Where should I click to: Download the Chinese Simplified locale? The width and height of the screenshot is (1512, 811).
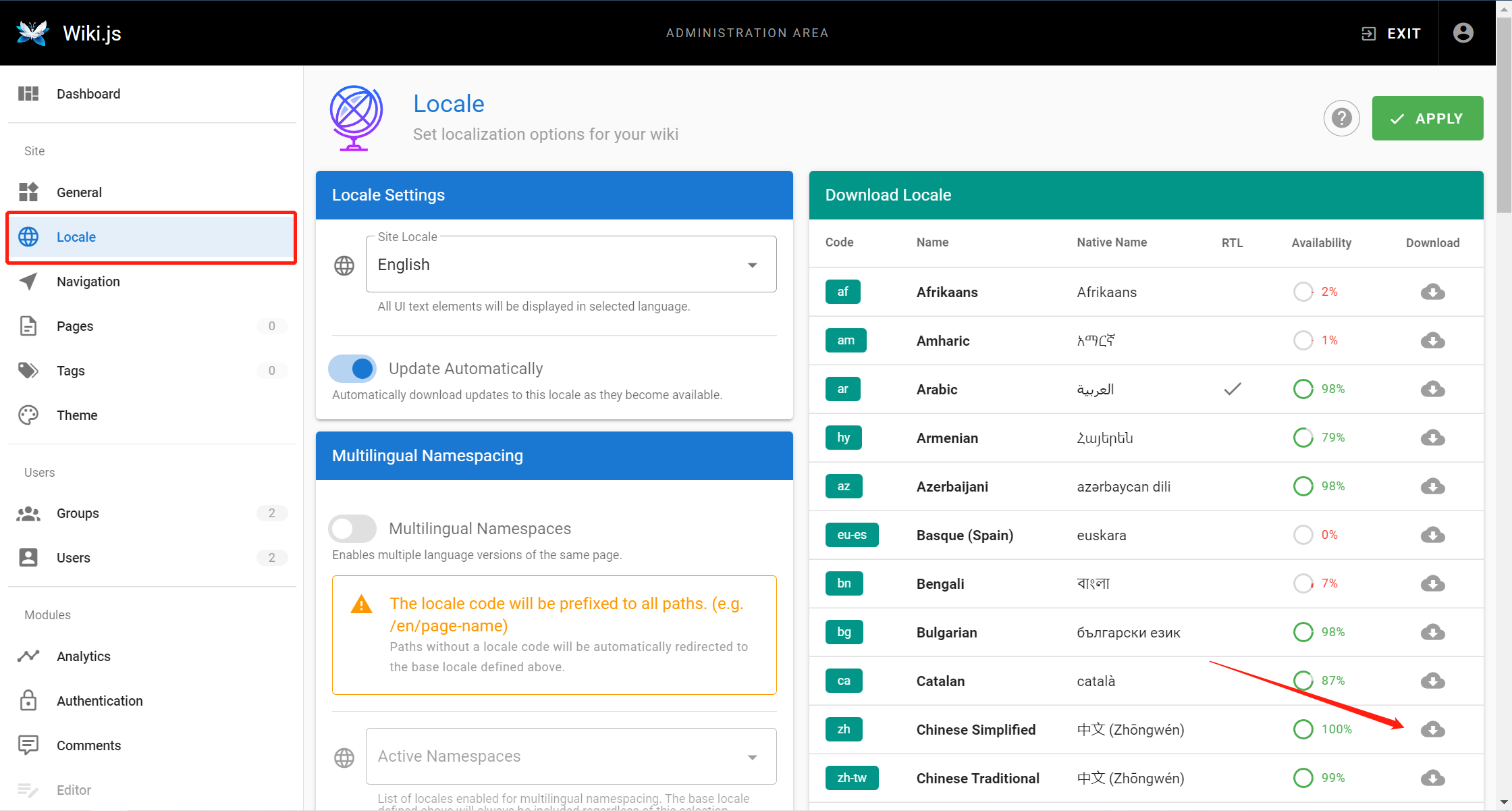click(1433, 729)
